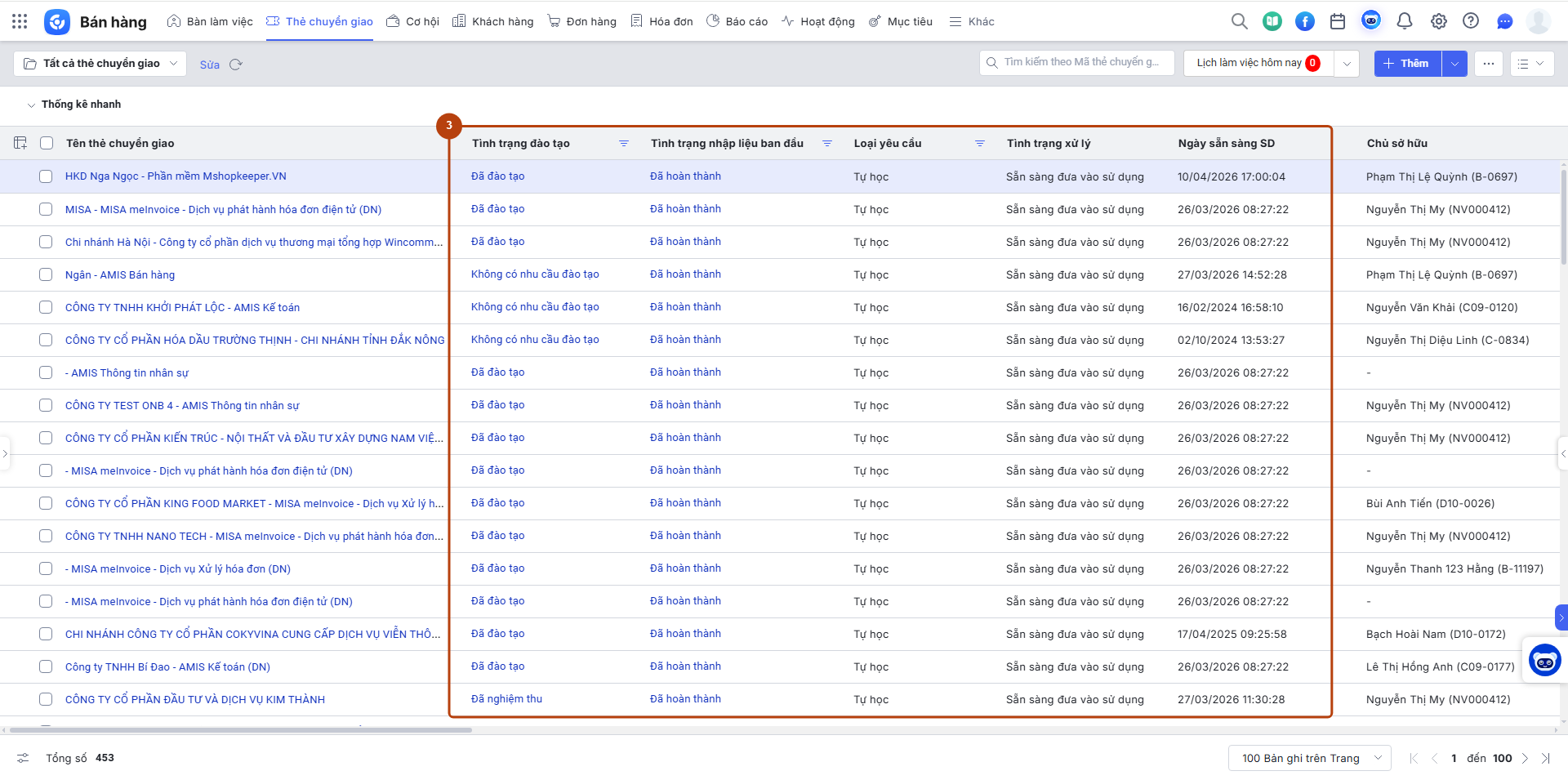Screen dimensions: 1568x780
Task: Check the KING FOOD MARKET row checkbox
Action: click(x=46, y=503)
